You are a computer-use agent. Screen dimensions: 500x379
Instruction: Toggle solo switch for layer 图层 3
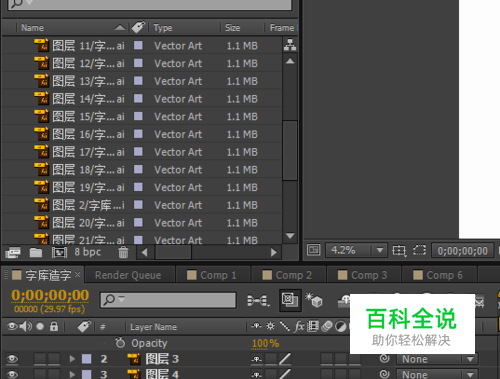[x=40, y=359]
